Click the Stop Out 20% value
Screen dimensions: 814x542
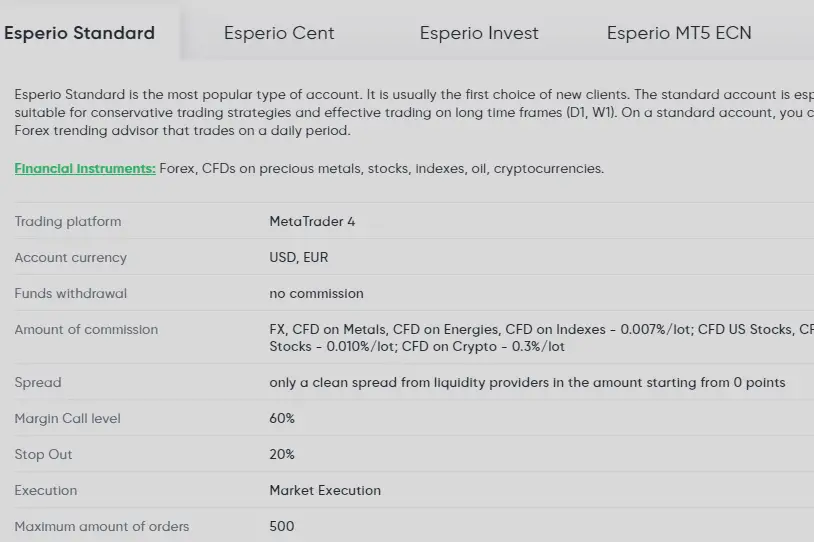coord(282,454)
